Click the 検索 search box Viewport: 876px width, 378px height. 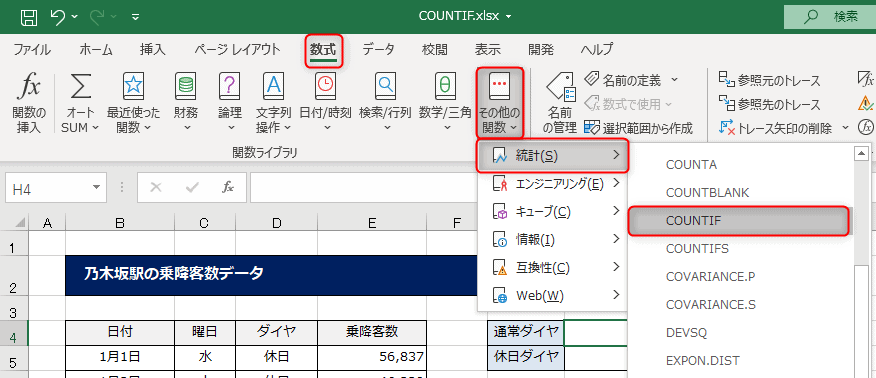pos(830,16)
